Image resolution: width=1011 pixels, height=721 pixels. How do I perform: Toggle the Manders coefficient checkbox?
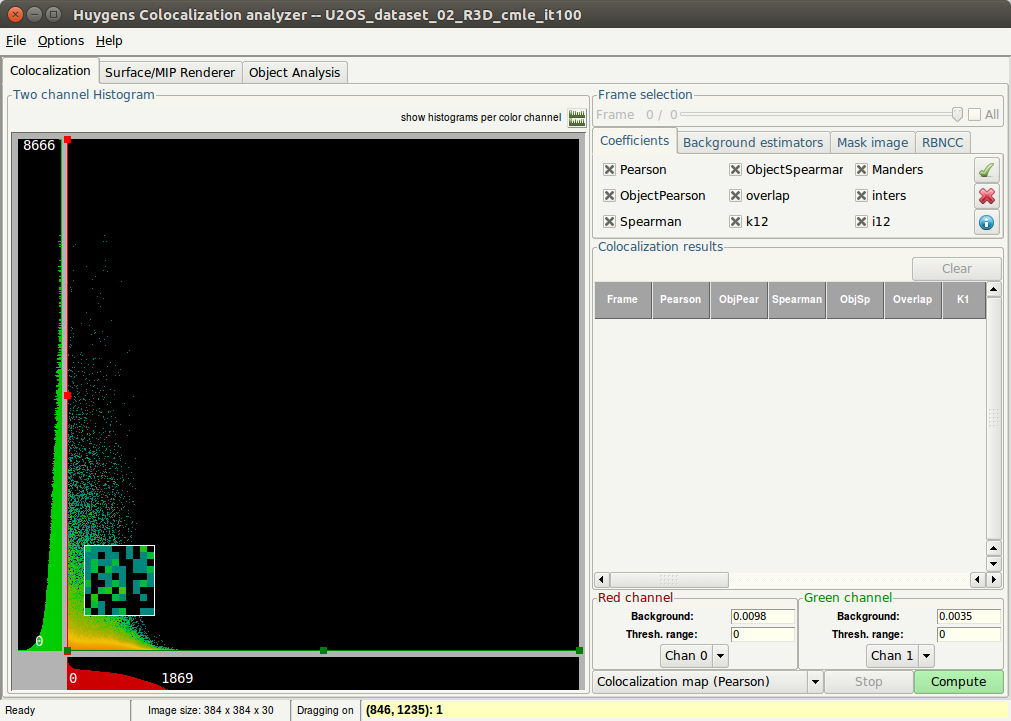click(861, 170)
